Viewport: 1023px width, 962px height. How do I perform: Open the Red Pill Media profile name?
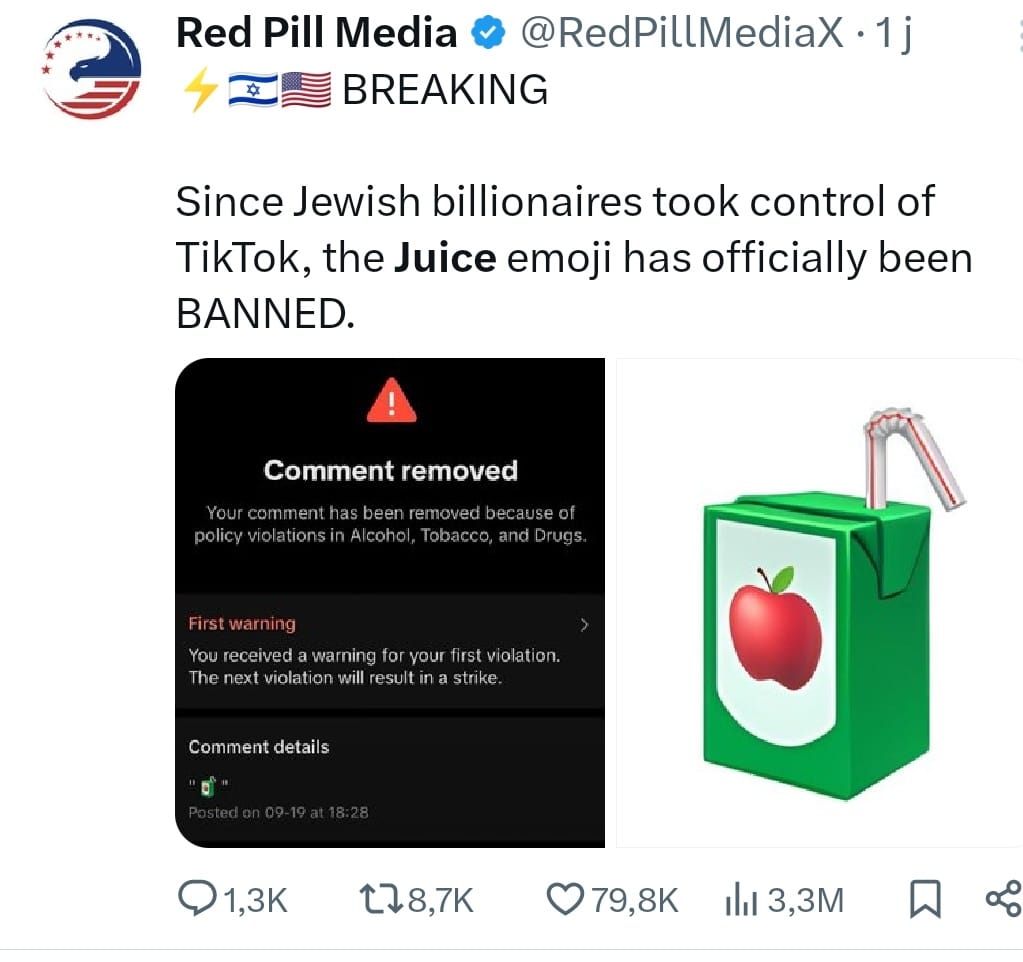pyautogui.click(x=315, y=35)
